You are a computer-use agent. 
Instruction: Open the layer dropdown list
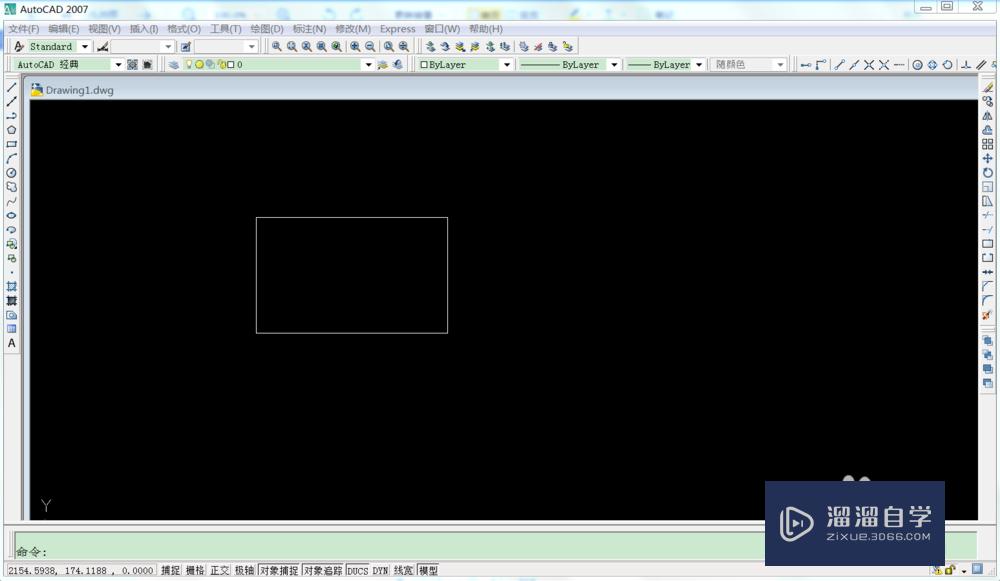click(368, 64)
